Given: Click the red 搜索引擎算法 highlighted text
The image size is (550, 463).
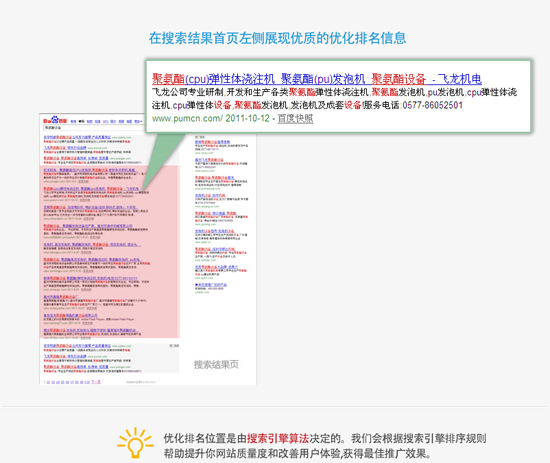Looking at the screenshot, I should (278, 438).
